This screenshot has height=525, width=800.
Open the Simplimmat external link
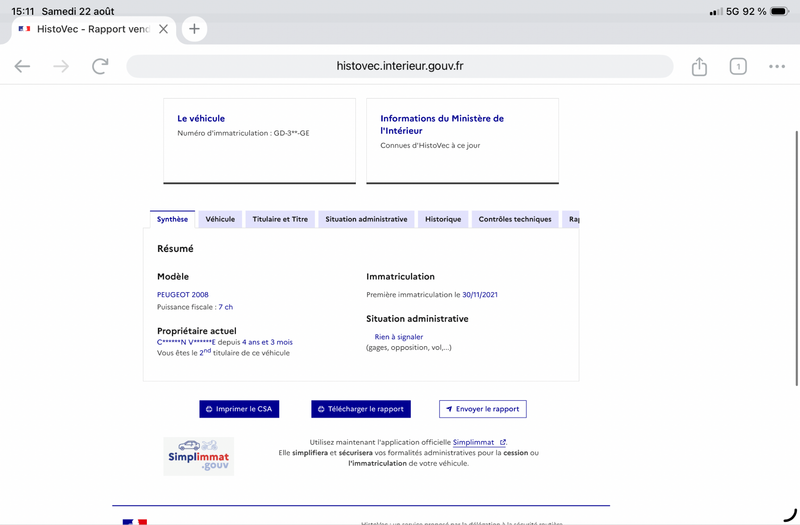pyautogui.click(x=479, y=442)
